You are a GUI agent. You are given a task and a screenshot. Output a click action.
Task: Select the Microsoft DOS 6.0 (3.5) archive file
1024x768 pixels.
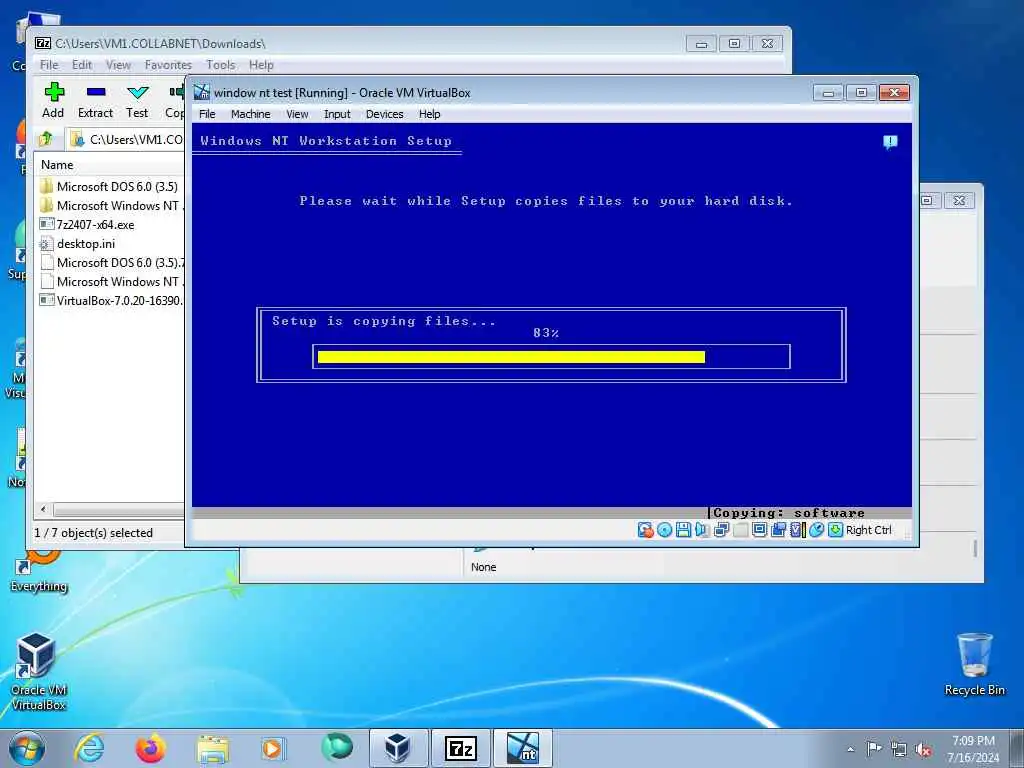[110, 262]
